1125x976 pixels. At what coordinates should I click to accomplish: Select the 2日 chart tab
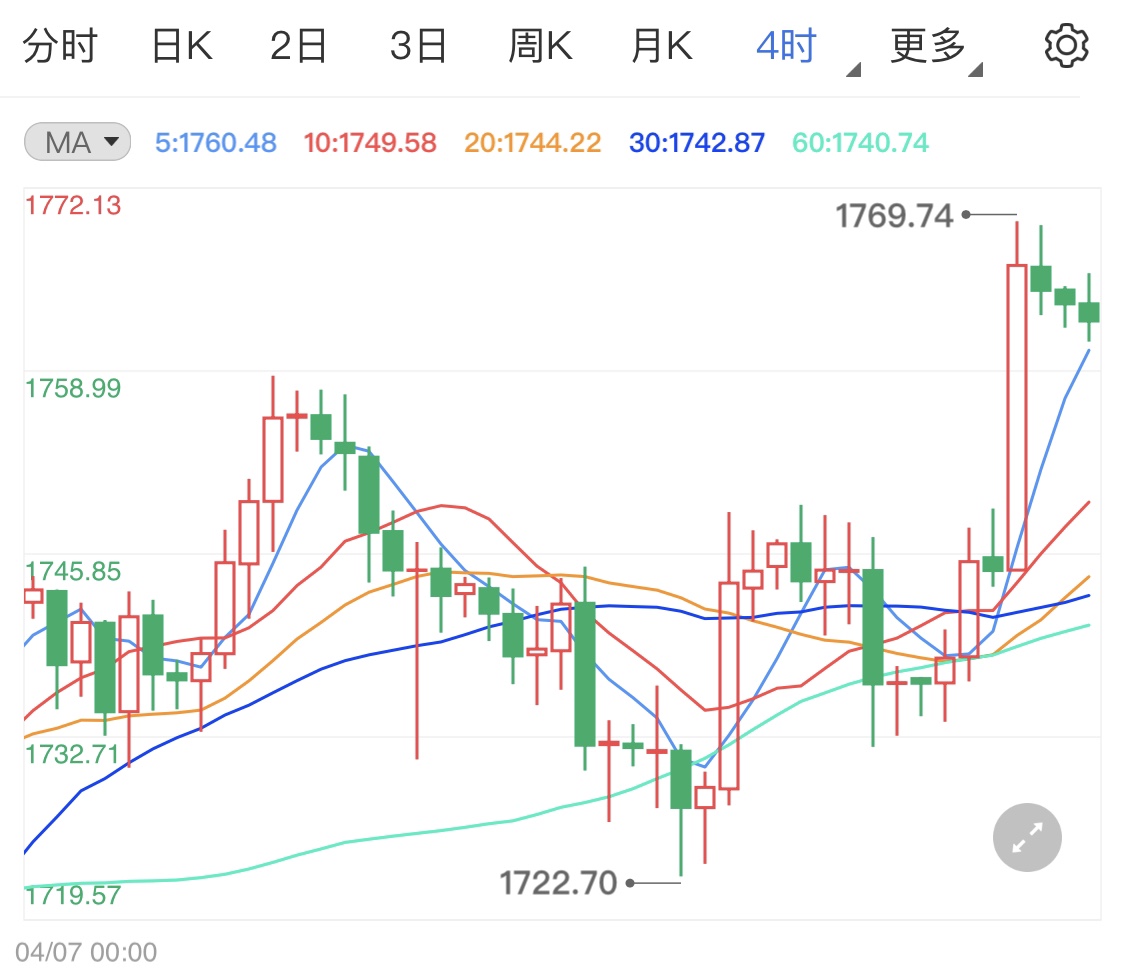(298, 46)
